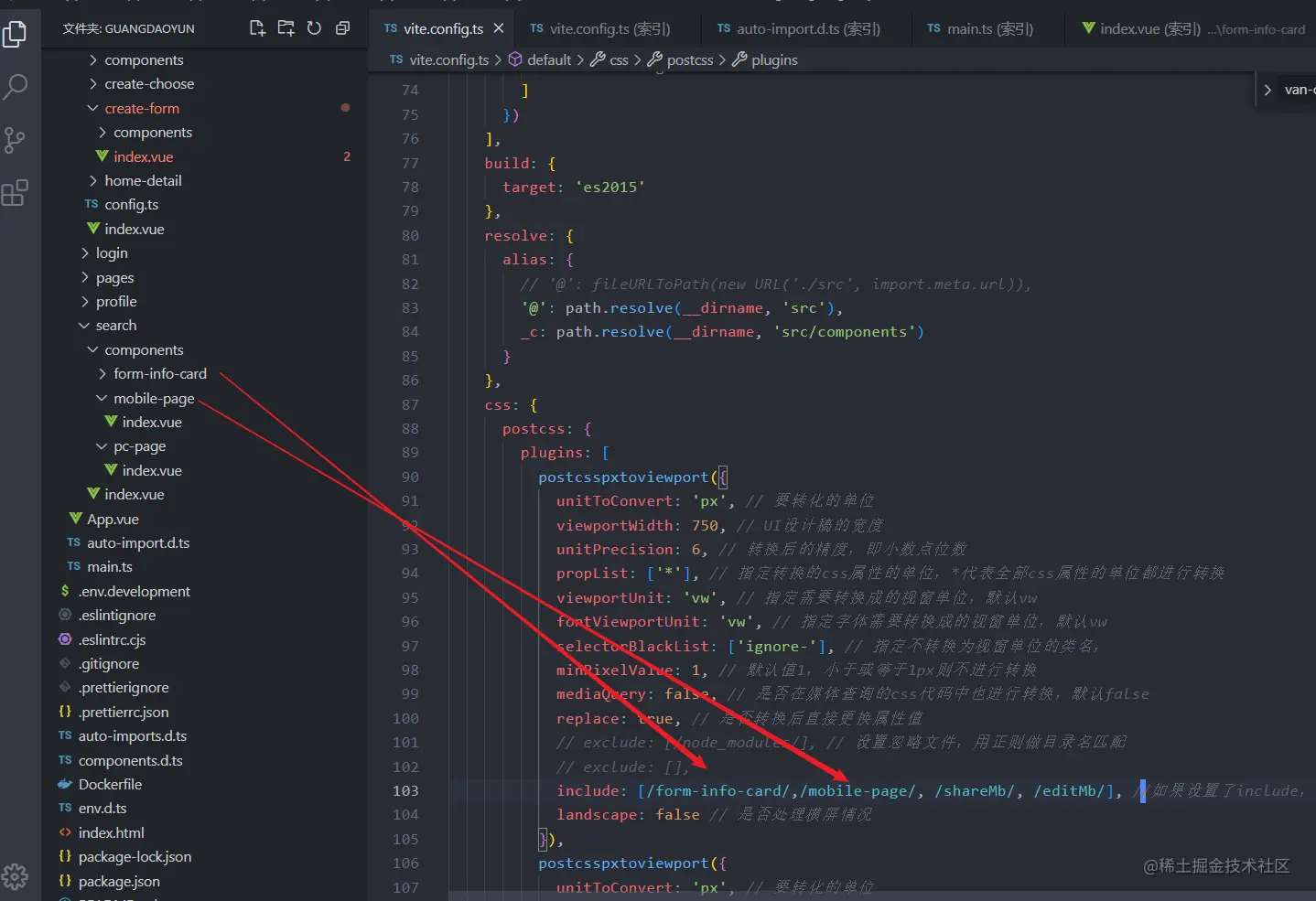This screenshot has width=1316, height=901.
Task: Open the Extensions view
Action: (x=15, y=193)
